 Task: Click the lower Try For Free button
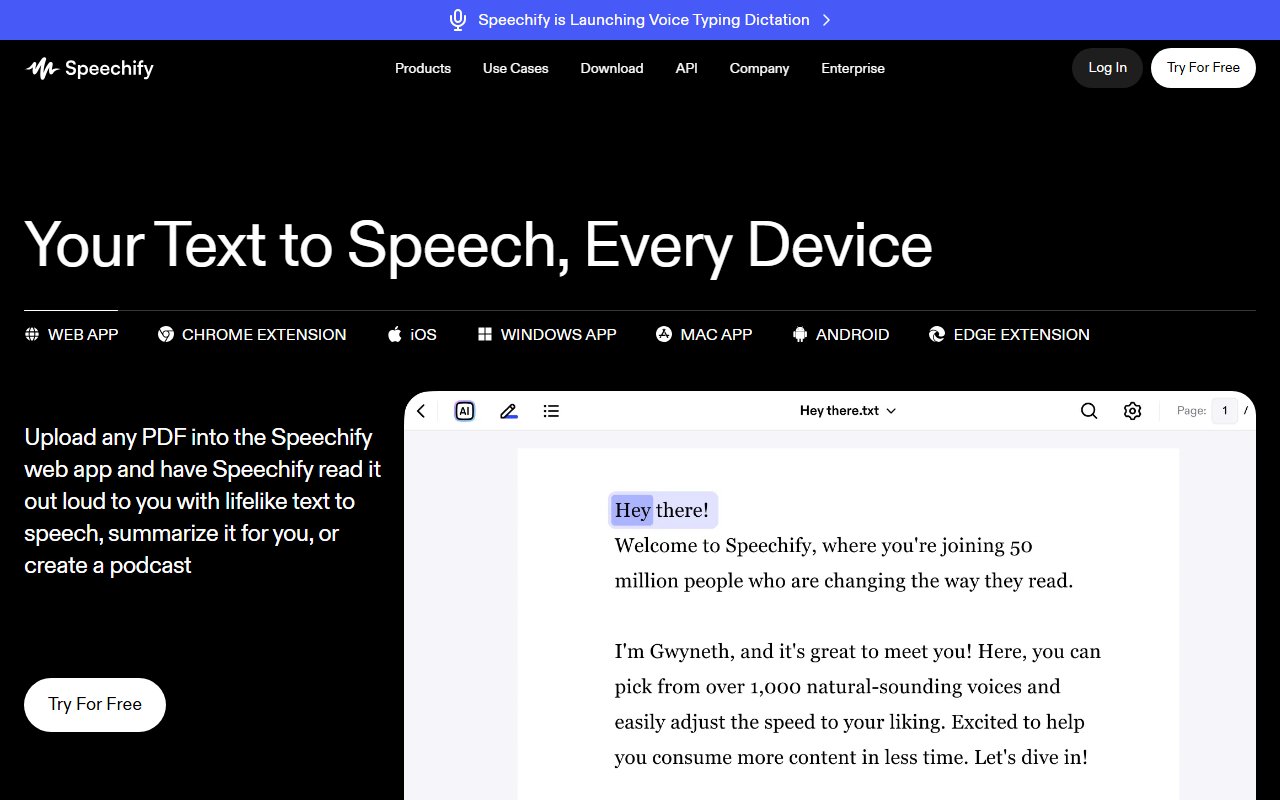(x=95, y=704)
